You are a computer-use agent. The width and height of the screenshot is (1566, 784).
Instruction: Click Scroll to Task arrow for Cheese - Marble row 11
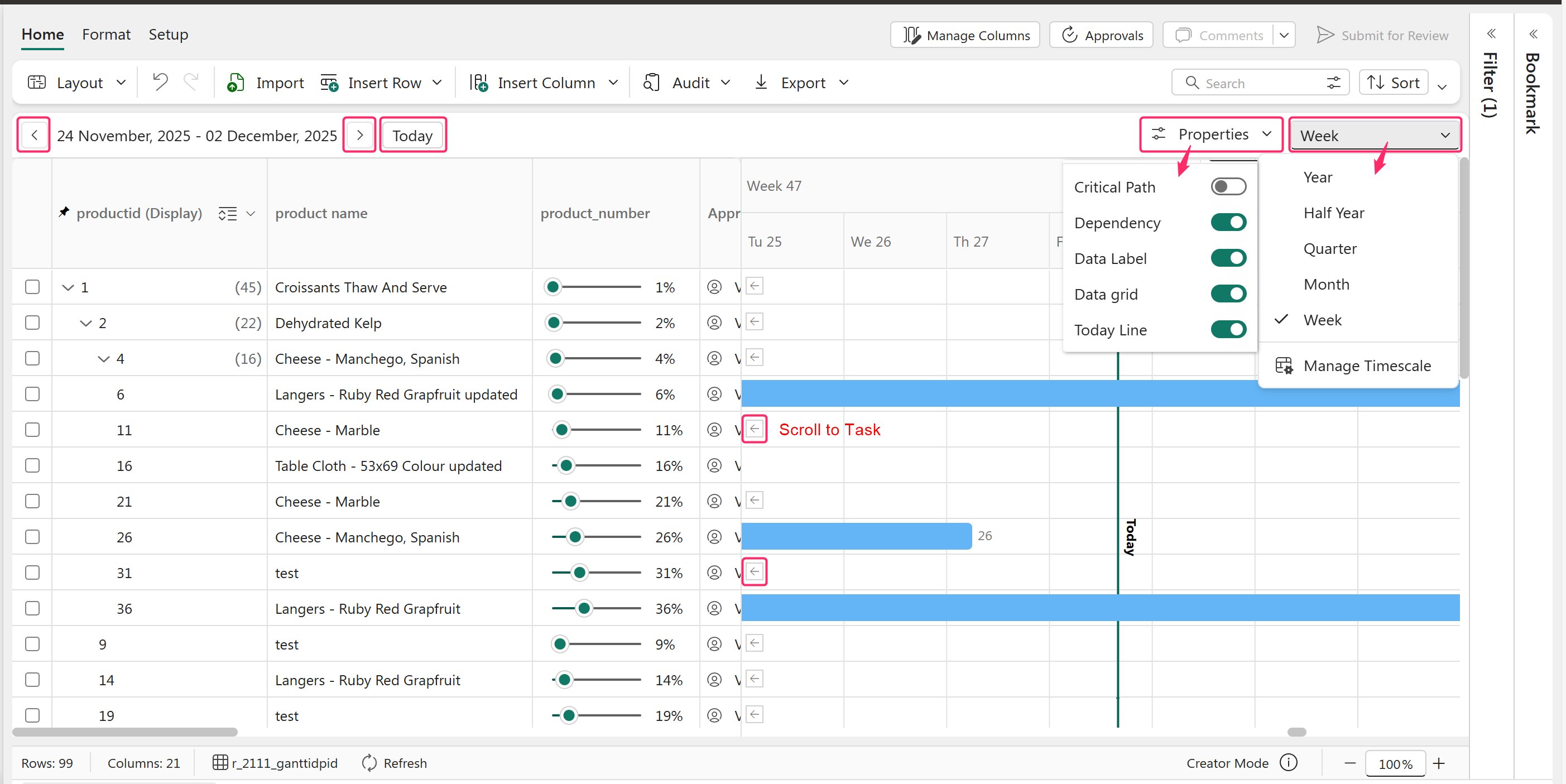tap(755, 429)
